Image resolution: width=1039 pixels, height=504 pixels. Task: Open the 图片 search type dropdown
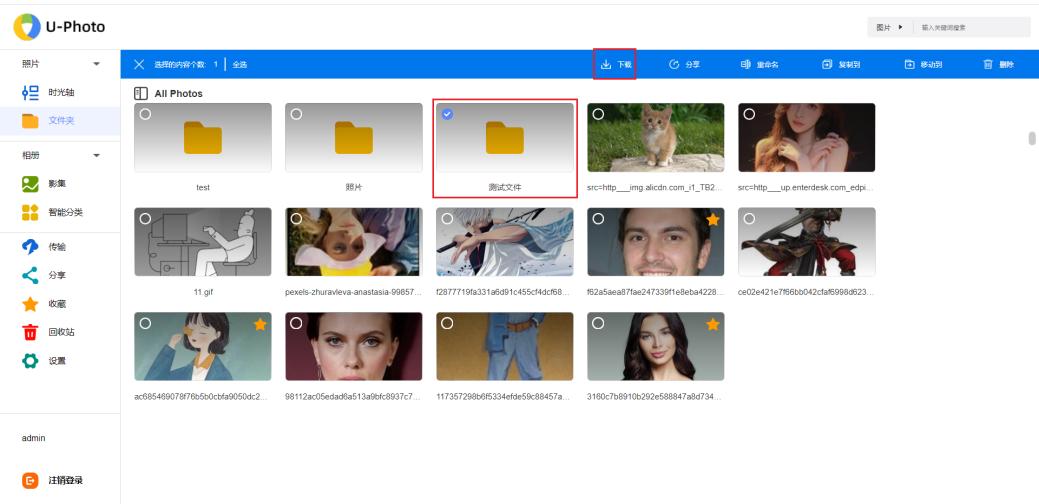click(x=889, y=27)
